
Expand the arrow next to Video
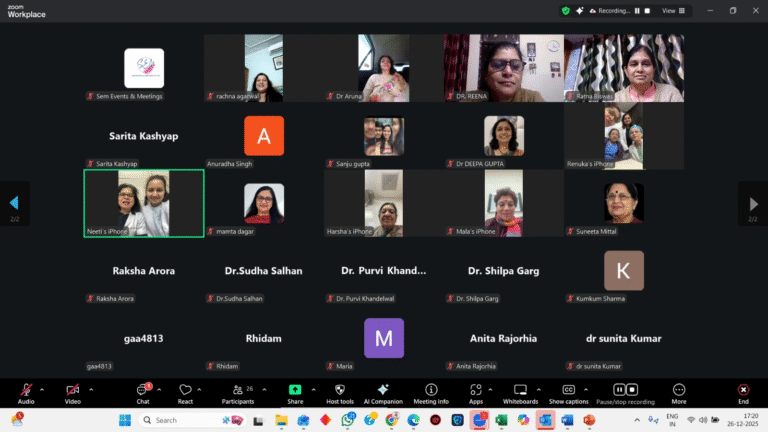(89, 389)
